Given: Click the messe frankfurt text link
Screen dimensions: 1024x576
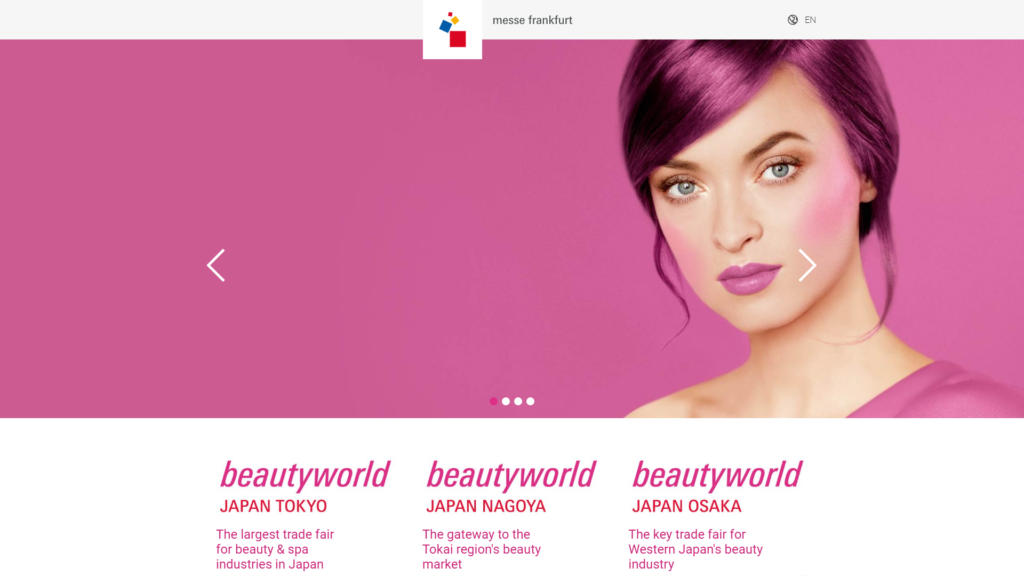Looking at the screenshot, I should click(532, 20).
